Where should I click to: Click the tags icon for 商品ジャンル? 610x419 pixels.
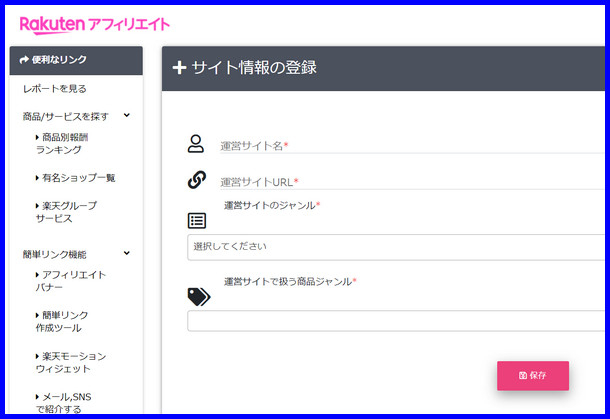click(x=199, y=297)
